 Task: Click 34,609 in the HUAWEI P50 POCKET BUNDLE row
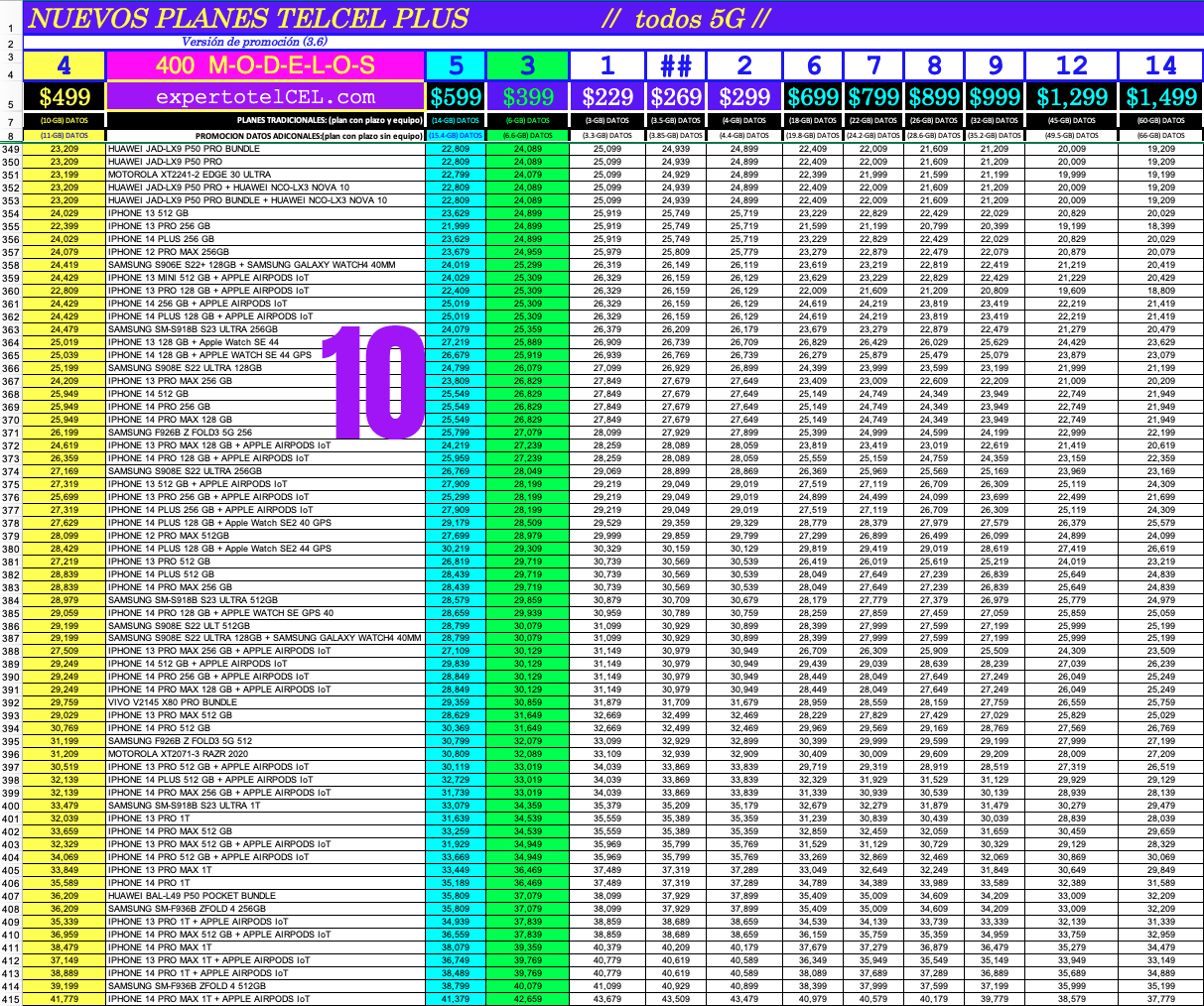pos(934,896)
